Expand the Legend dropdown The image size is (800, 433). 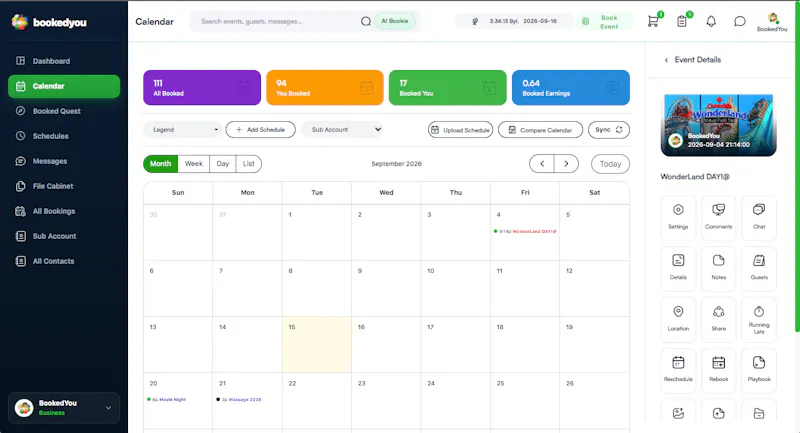tap(183, 130)
